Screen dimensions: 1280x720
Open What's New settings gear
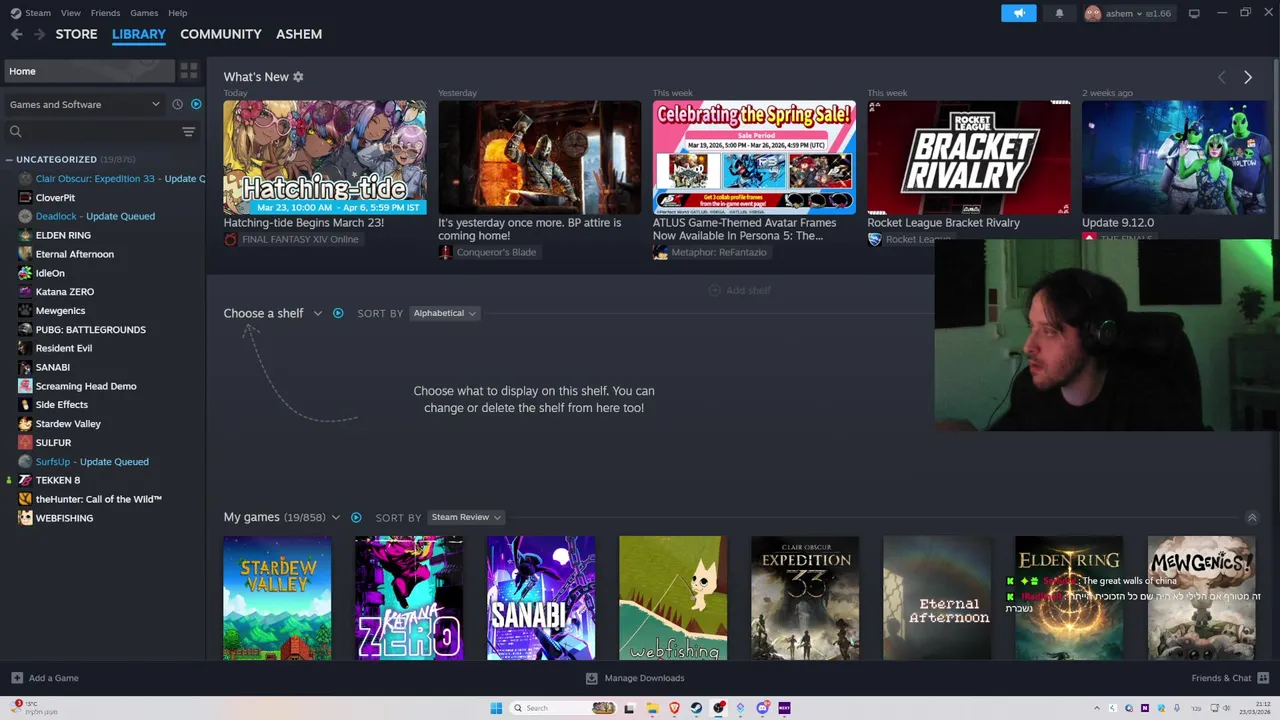tap(298, 77)
